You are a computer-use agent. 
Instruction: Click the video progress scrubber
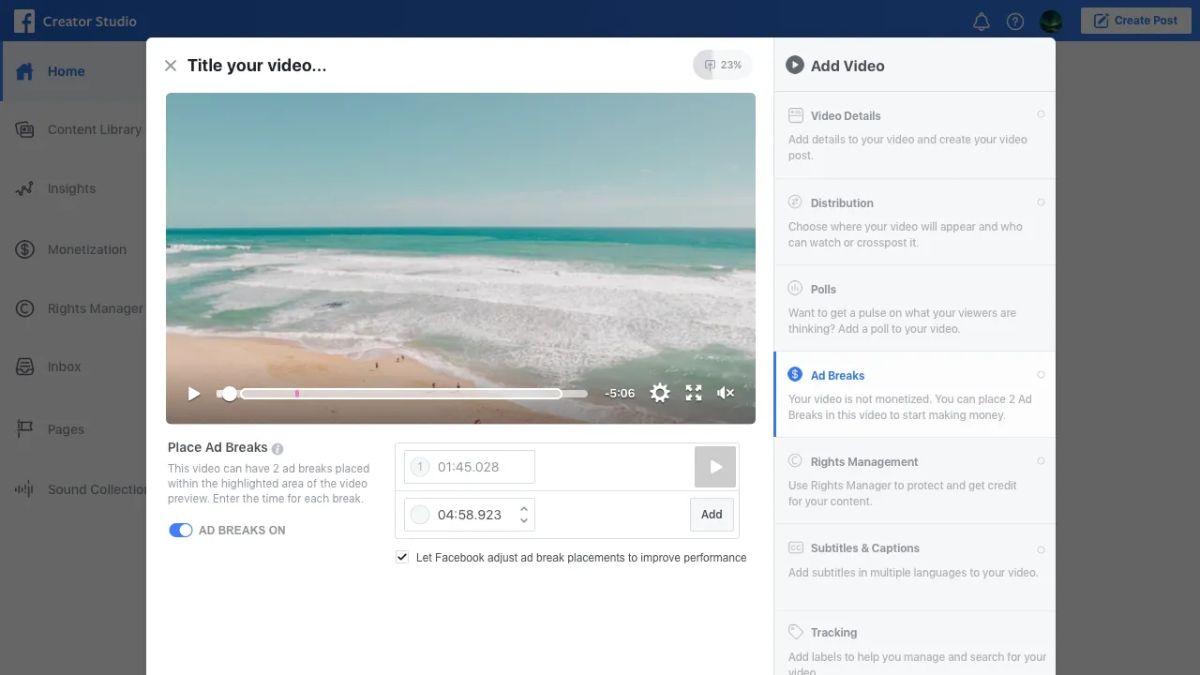pos(400,393)
